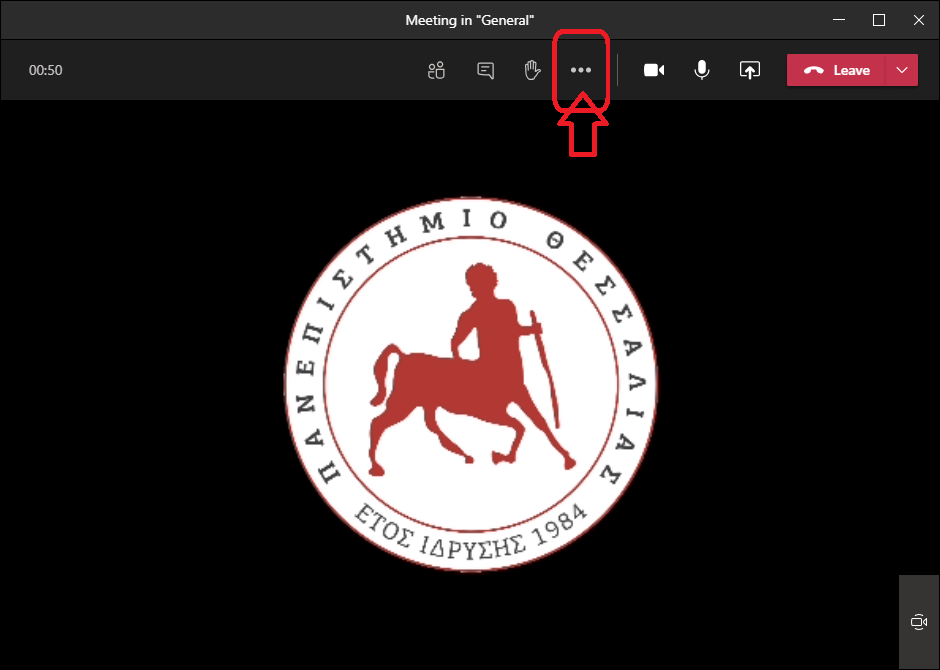
Task: Show the meeting participants panel
Action: [x=435, y=70]
